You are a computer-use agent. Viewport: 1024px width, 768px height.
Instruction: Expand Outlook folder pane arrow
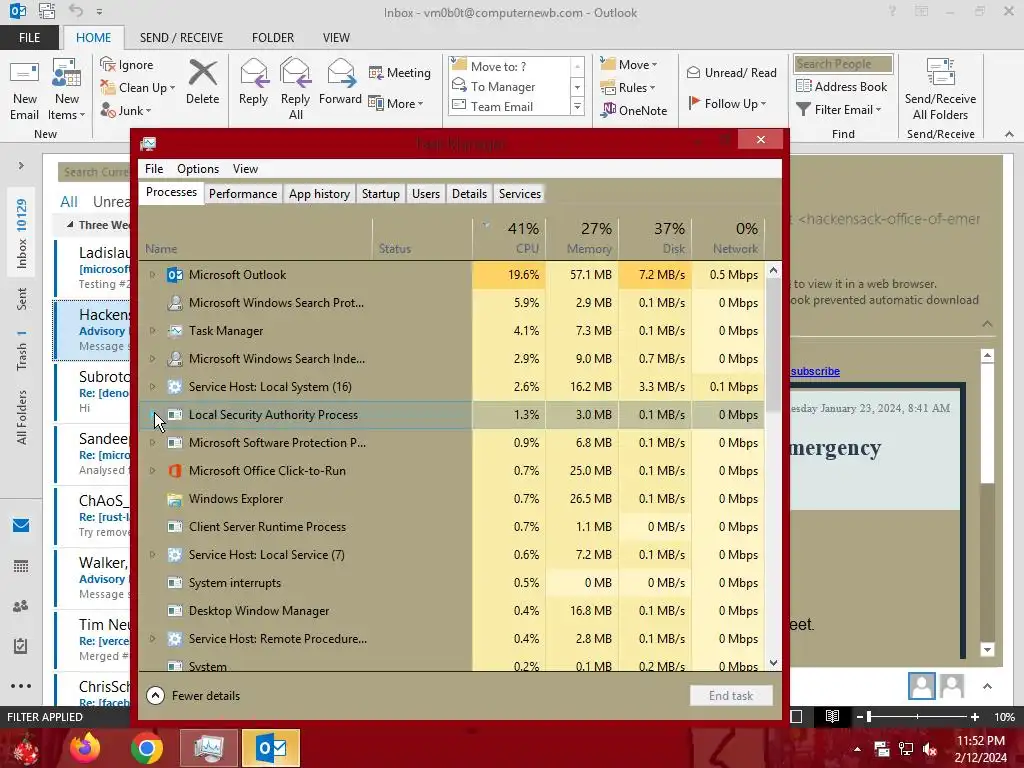[21, 166]
